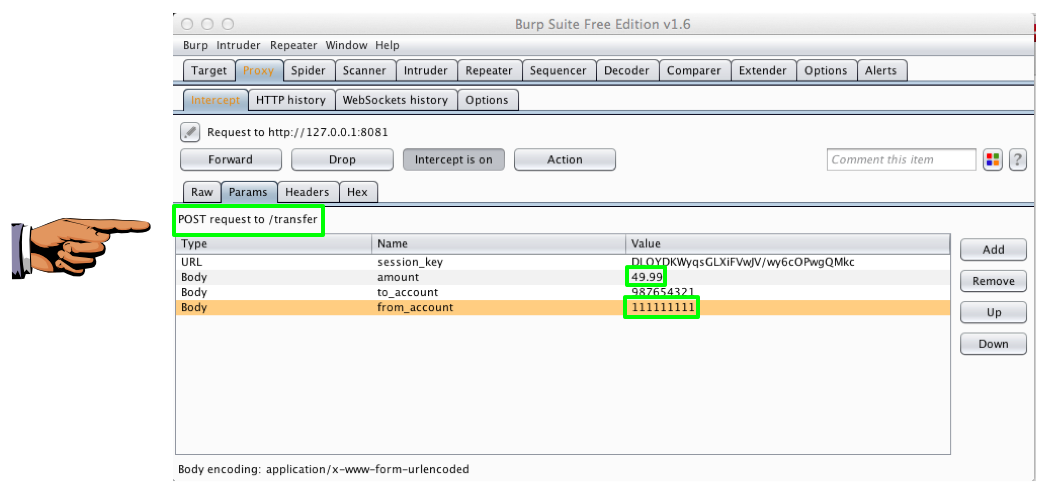Open the Extender tab
1045x492 pixels.
tap(763, 70)
